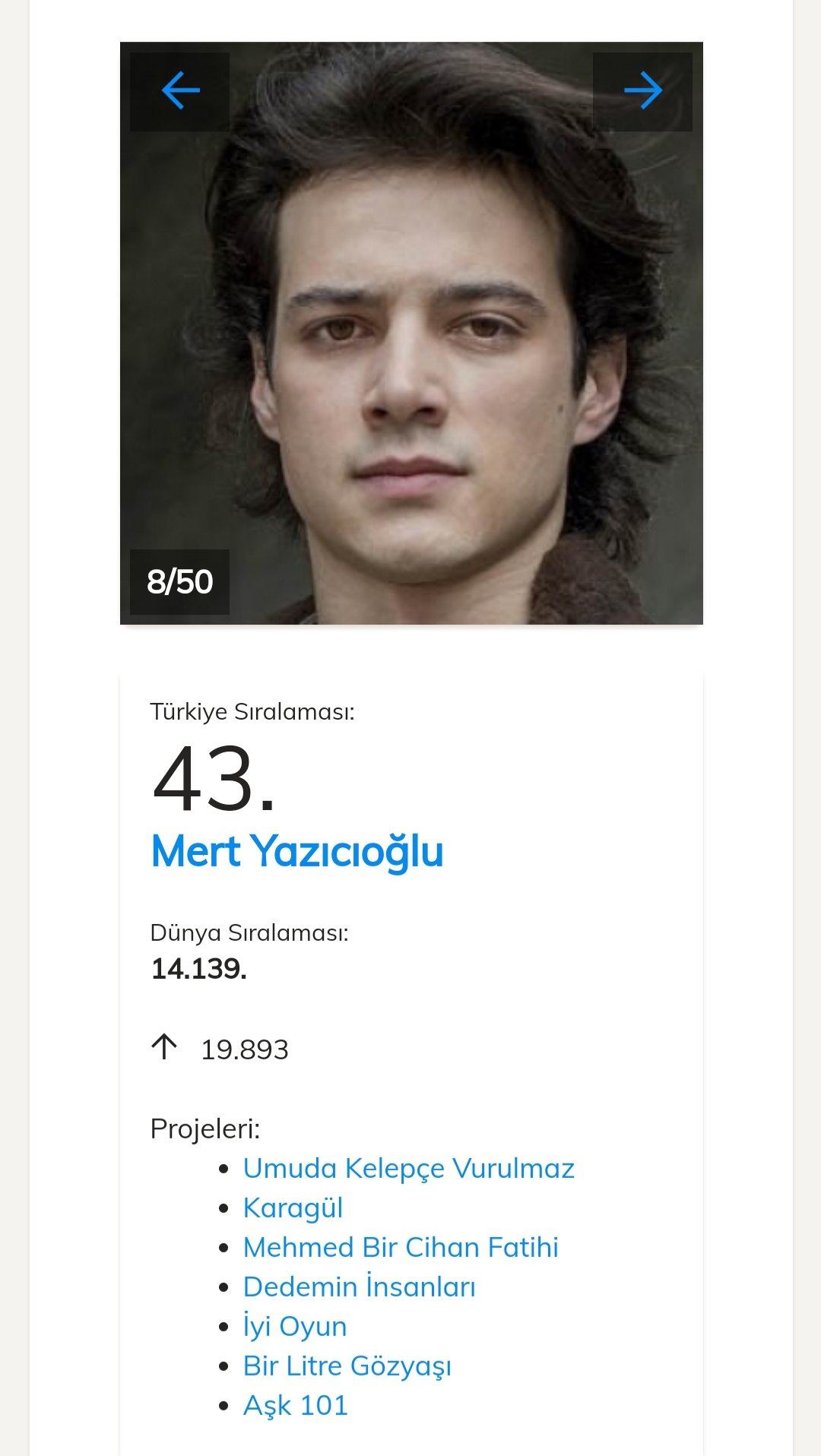
Task: Open the actor portrait photo
Action: [411, 334]
